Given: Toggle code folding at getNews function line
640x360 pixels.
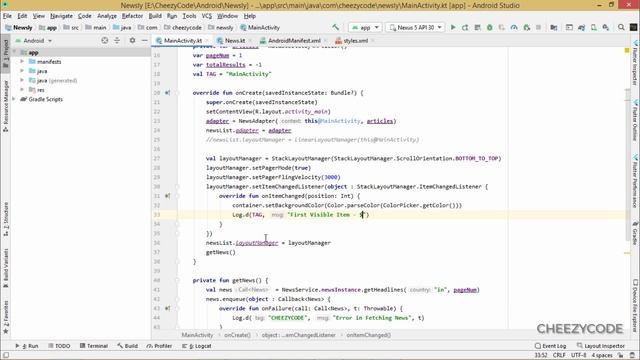Looking at the screenshot, I should pos(177,280).
